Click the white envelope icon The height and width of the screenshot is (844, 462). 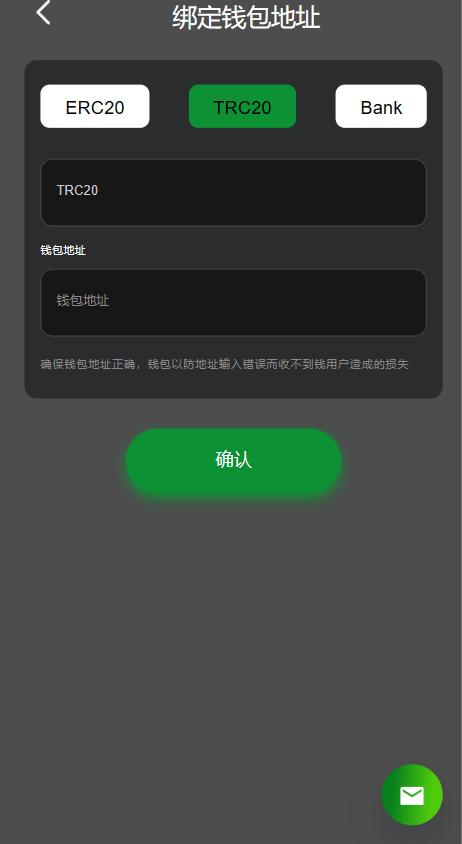(x=412, y=796)
